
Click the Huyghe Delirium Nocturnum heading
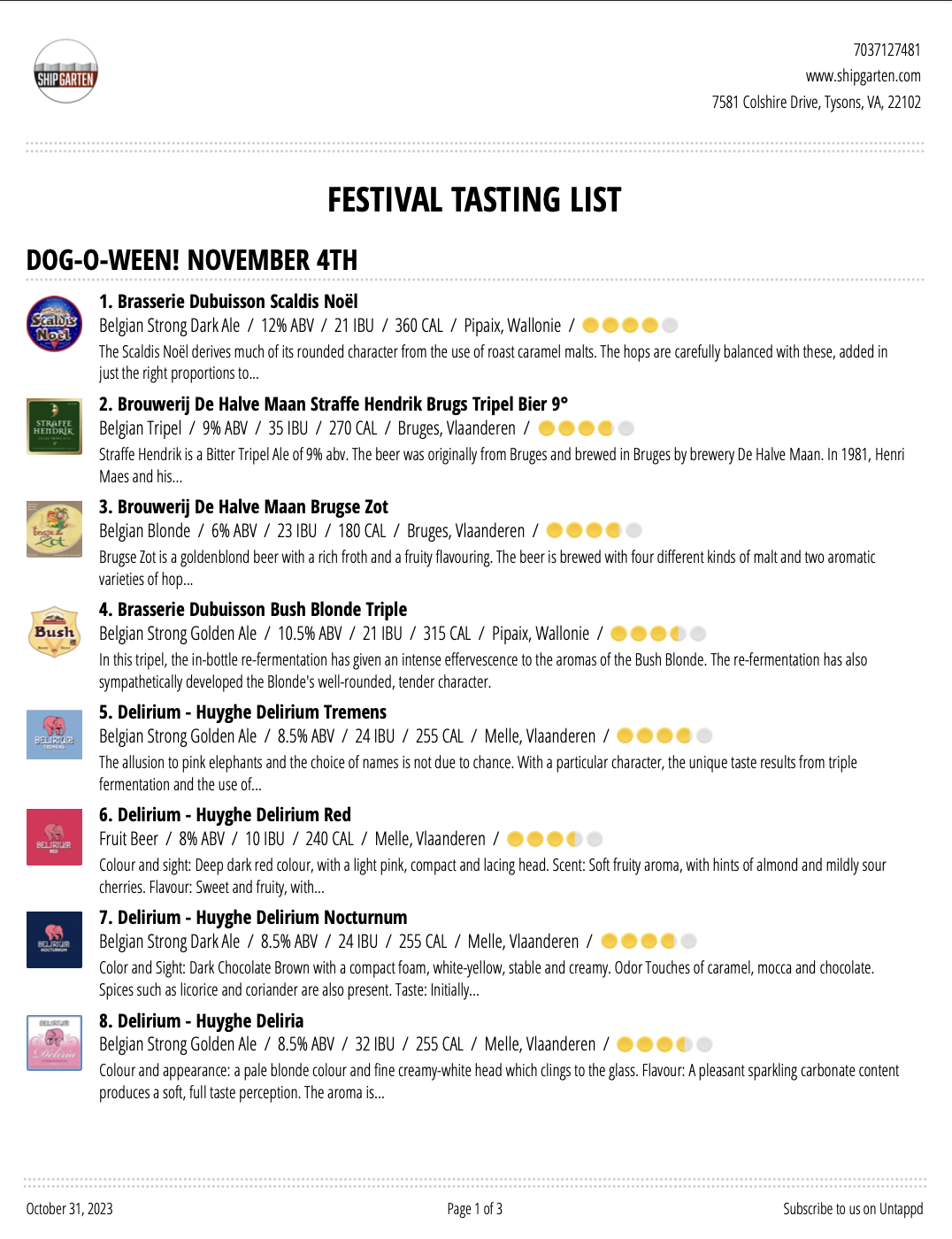(x=253, y=918)
